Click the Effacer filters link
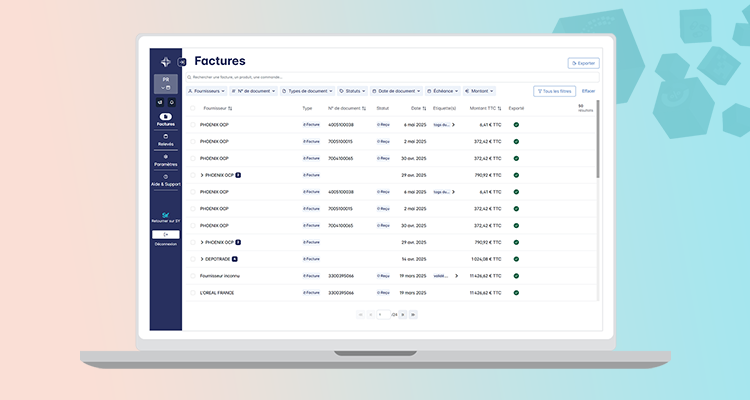The width and height of the screenshot is (750, 400). (x=588, y=91)
